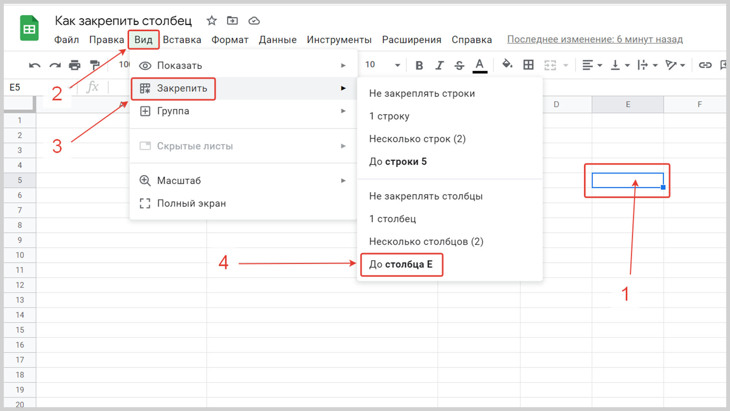
Task: Open the text color picker
Action: (480, 65)
